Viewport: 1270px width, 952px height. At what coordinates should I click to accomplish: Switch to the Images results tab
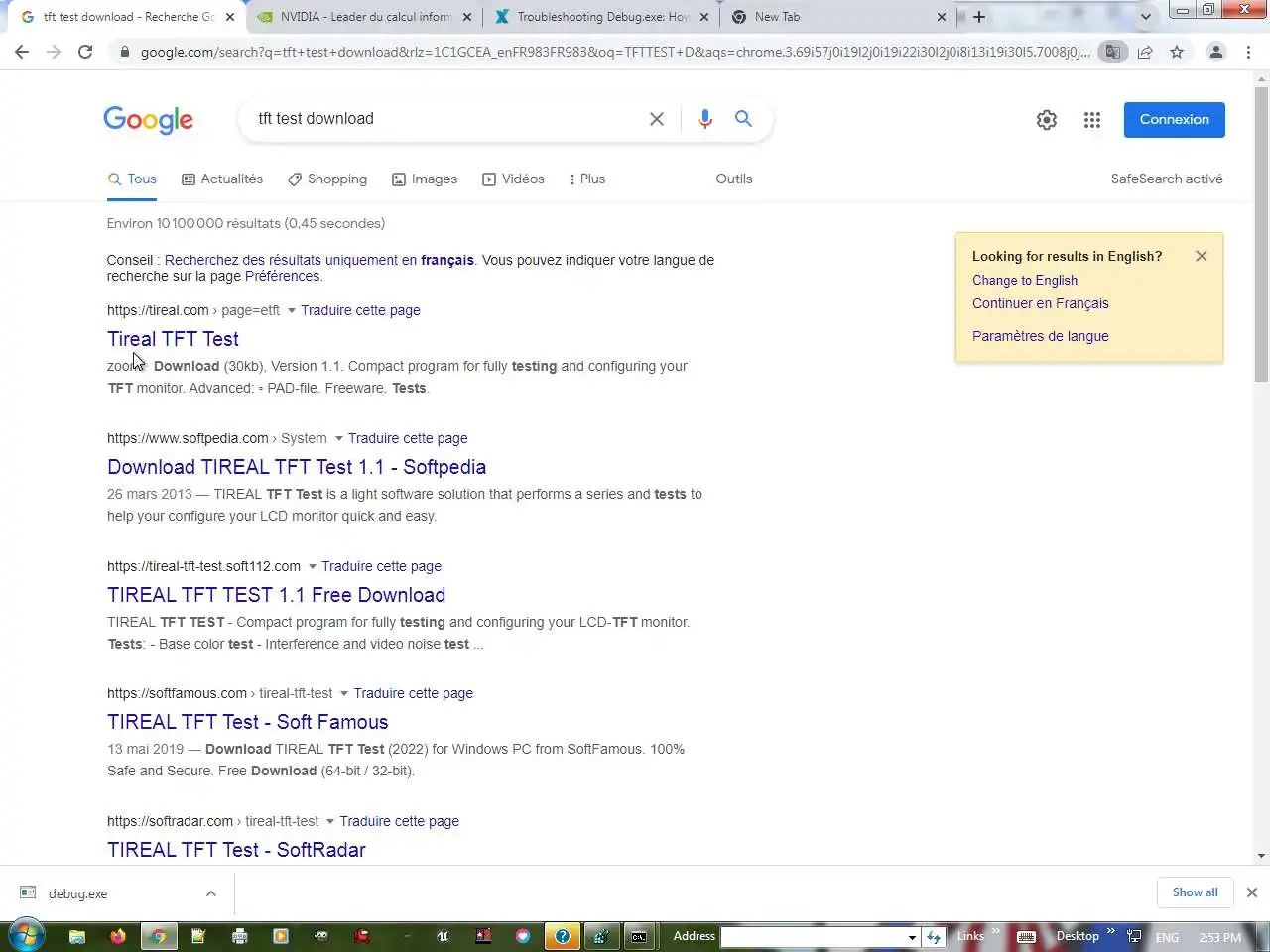tap(425, 179)
